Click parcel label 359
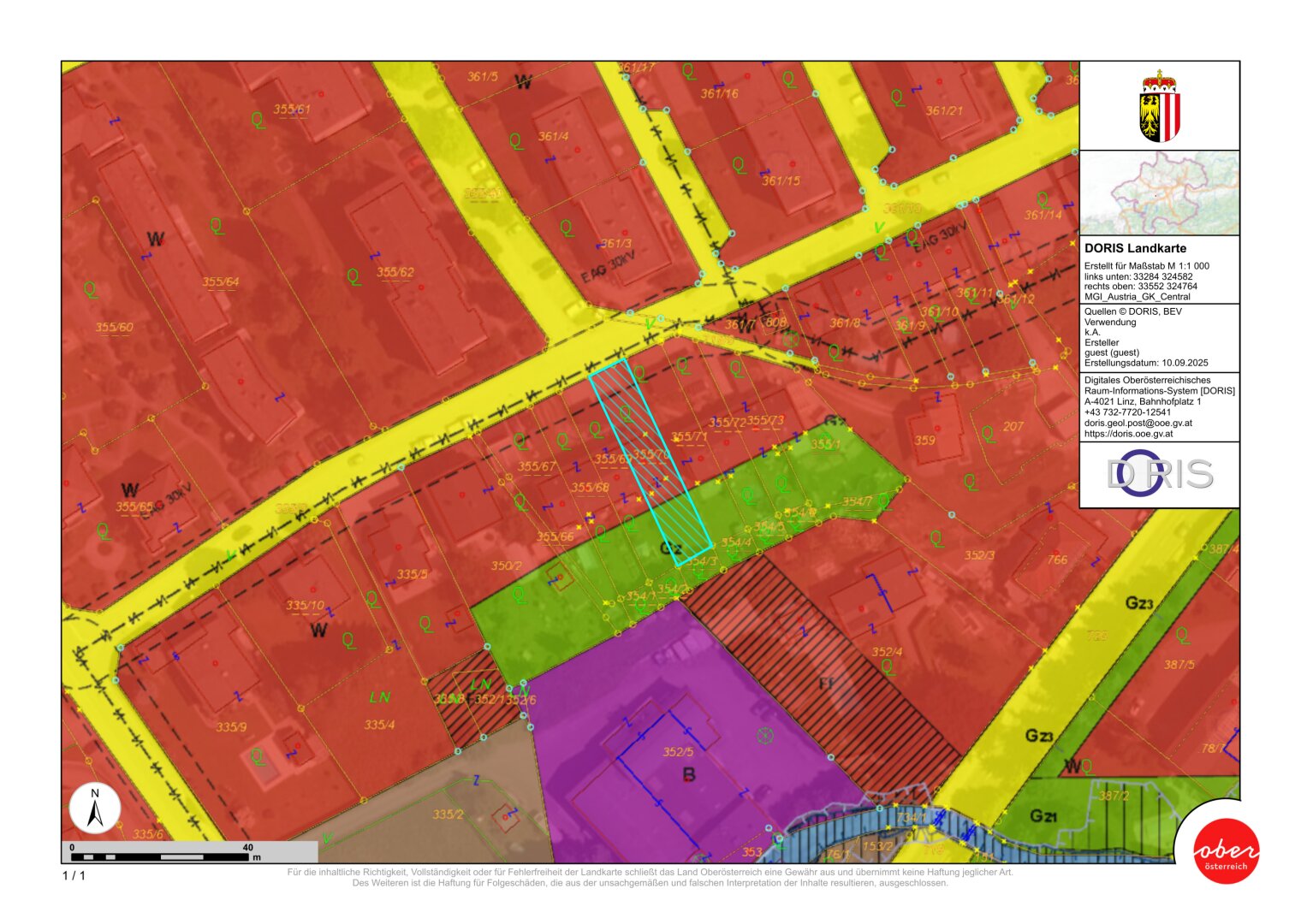This screenshot has width=1307, height=924. (x=924, y=440)
